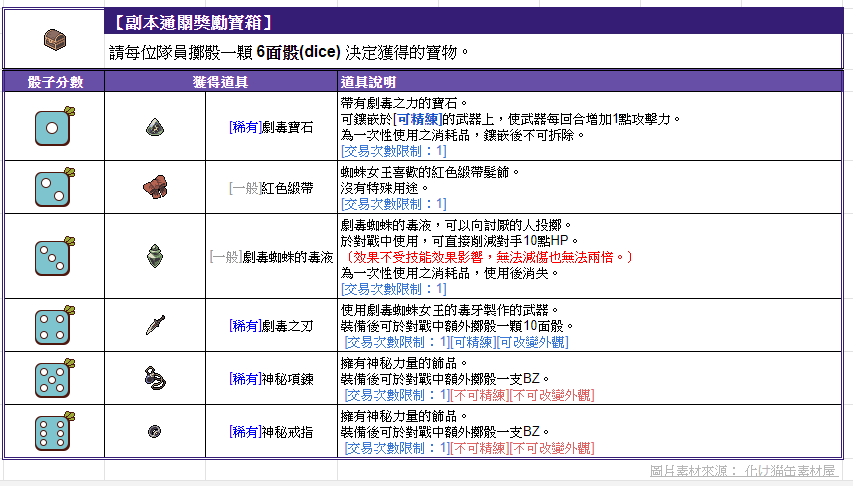Select the dice face showing two pips
The width and height of the screenshot is (853, 486).
[x=54, y=187]
